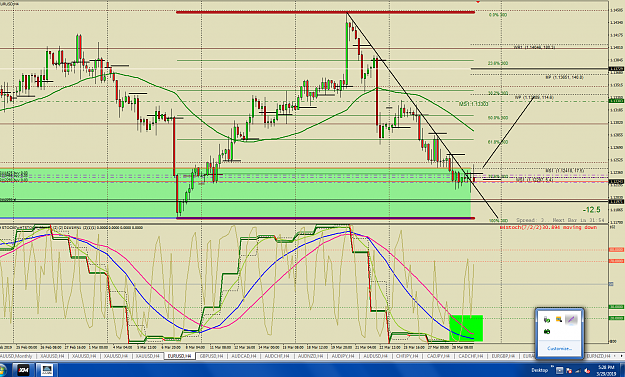This screenshot has width=625, height=377.
Task: Switch to the EURGBP,H4 chart tab
Action: point(503,356)
